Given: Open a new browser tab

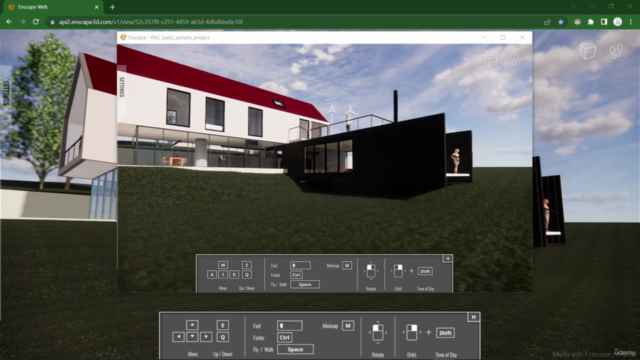Looking at the screenshot, I should point(112,7).
